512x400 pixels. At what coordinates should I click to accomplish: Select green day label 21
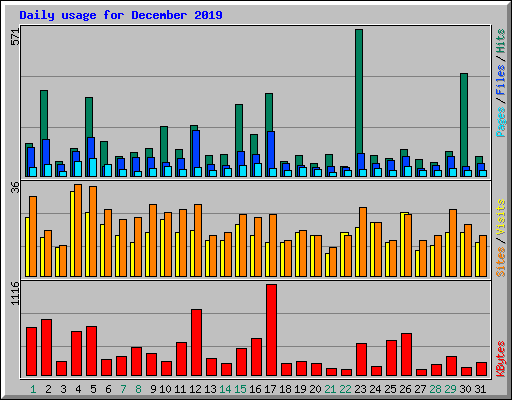pyautogui.click(x=330, y=389)
